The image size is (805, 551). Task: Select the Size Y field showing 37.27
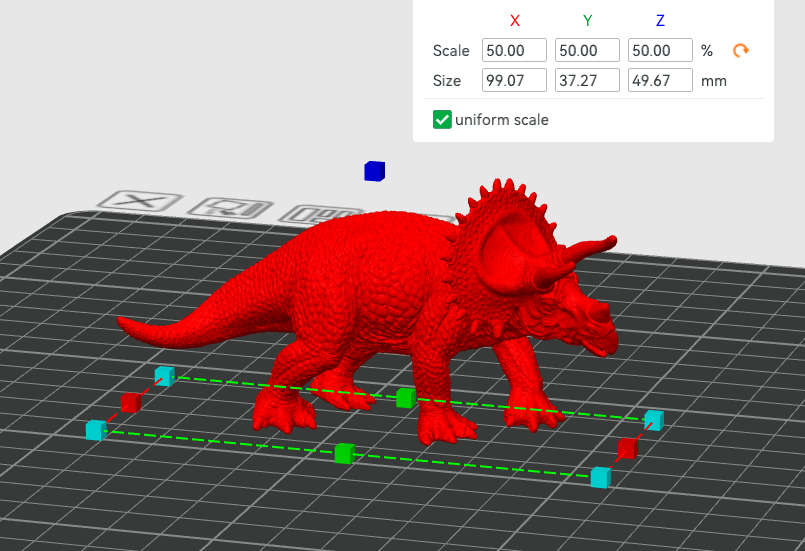587,81
